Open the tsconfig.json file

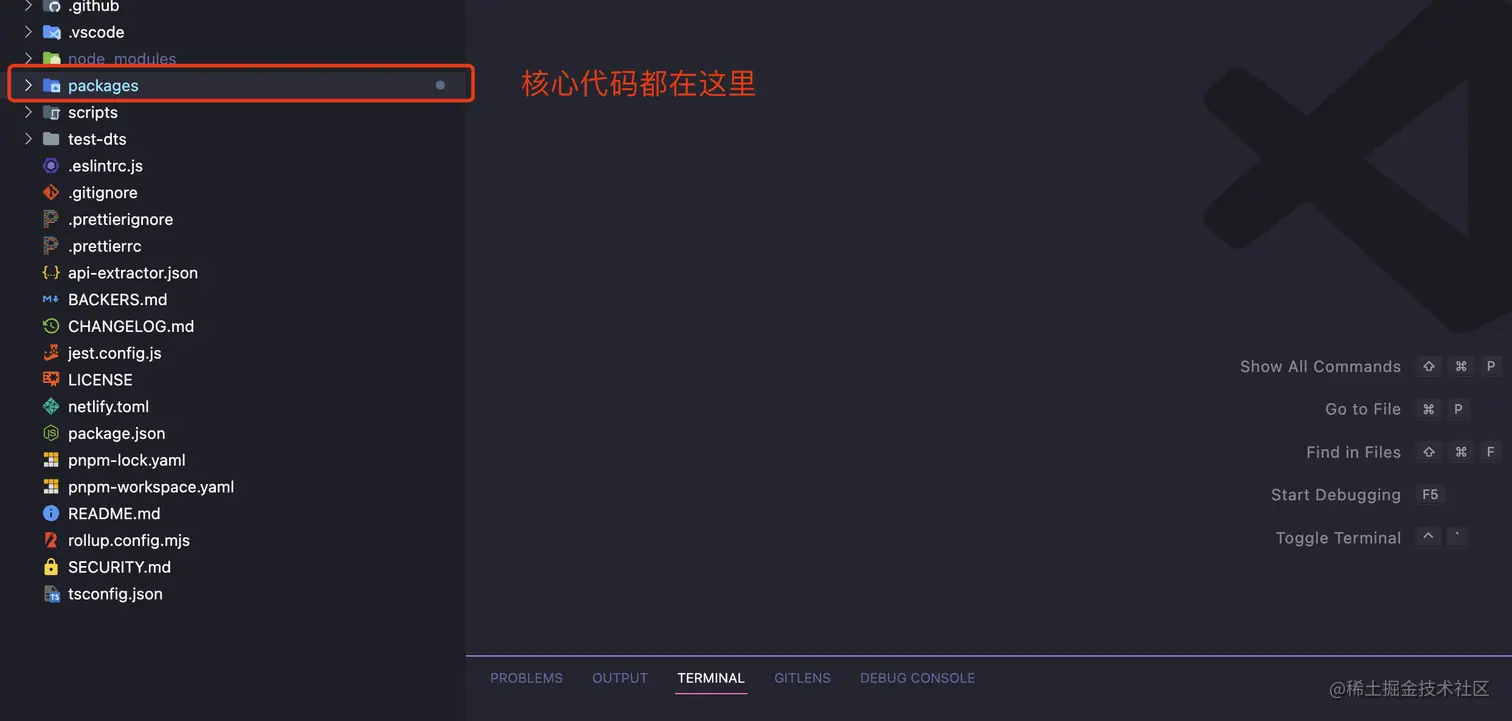point(115,594)
